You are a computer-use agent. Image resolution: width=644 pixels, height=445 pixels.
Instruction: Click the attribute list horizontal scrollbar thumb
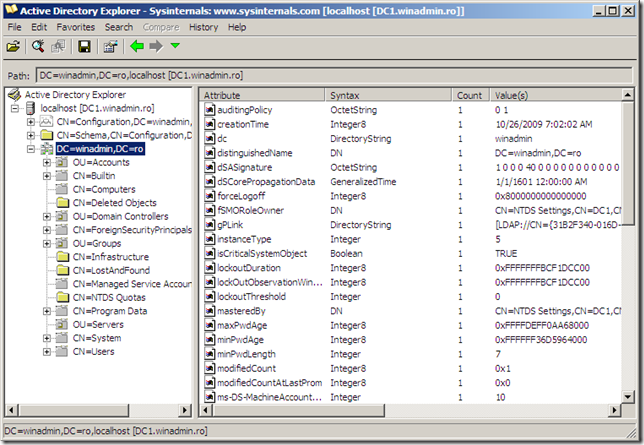coord(299,410)
